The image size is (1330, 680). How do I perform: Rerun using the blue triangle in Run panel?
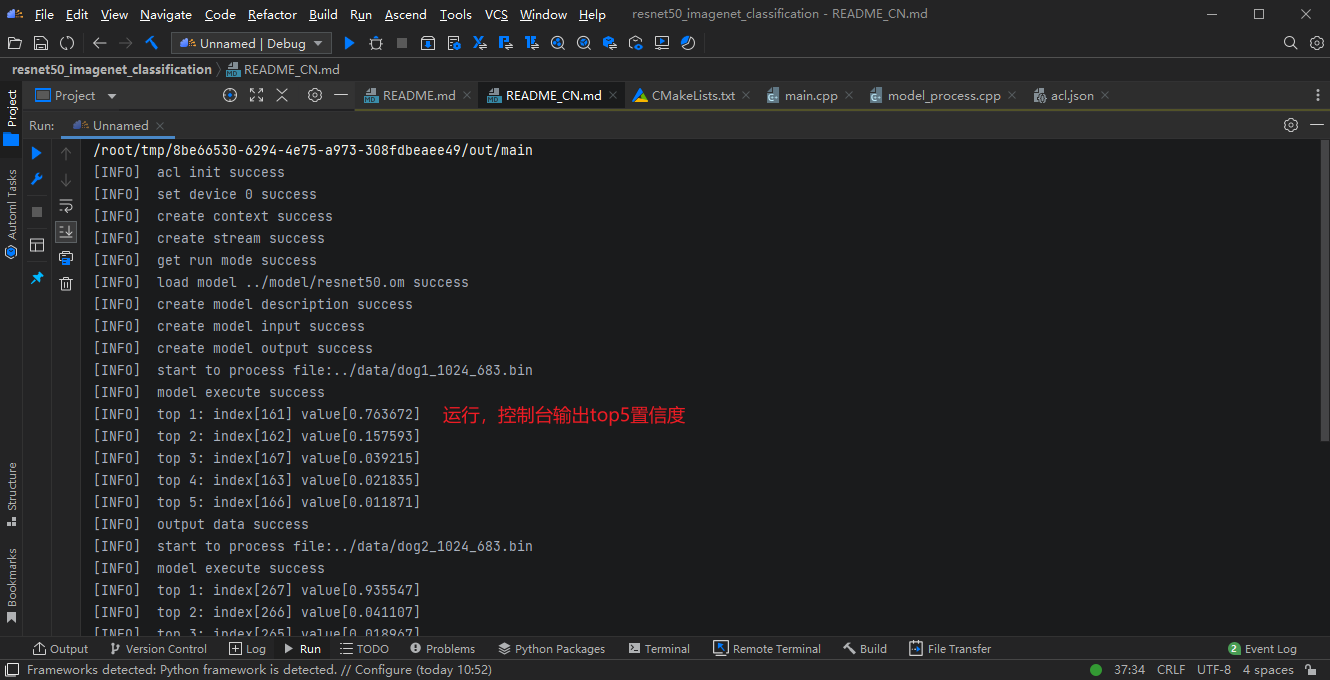click(37, 153)
